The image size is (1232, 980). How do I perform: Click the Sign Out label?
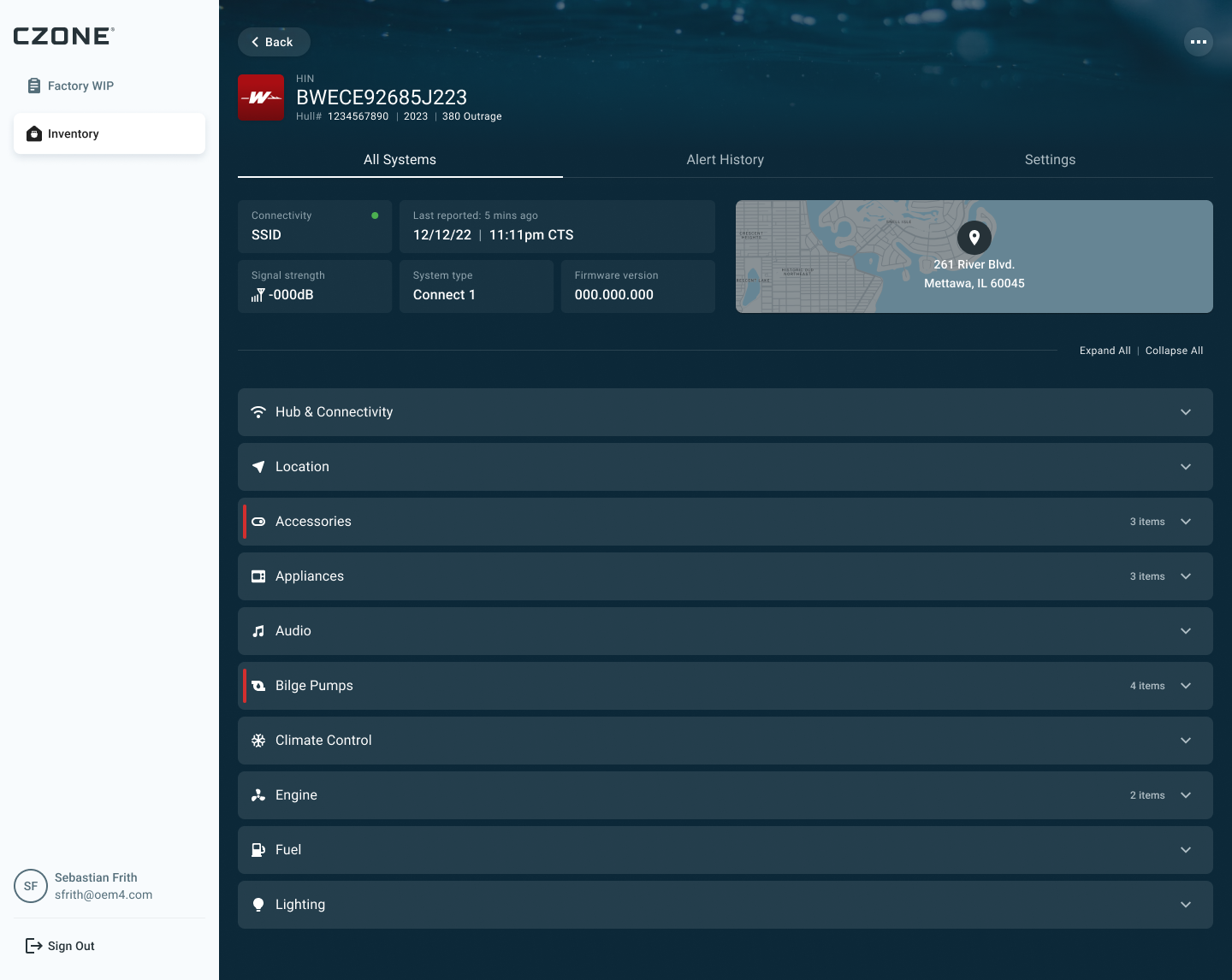71,946
